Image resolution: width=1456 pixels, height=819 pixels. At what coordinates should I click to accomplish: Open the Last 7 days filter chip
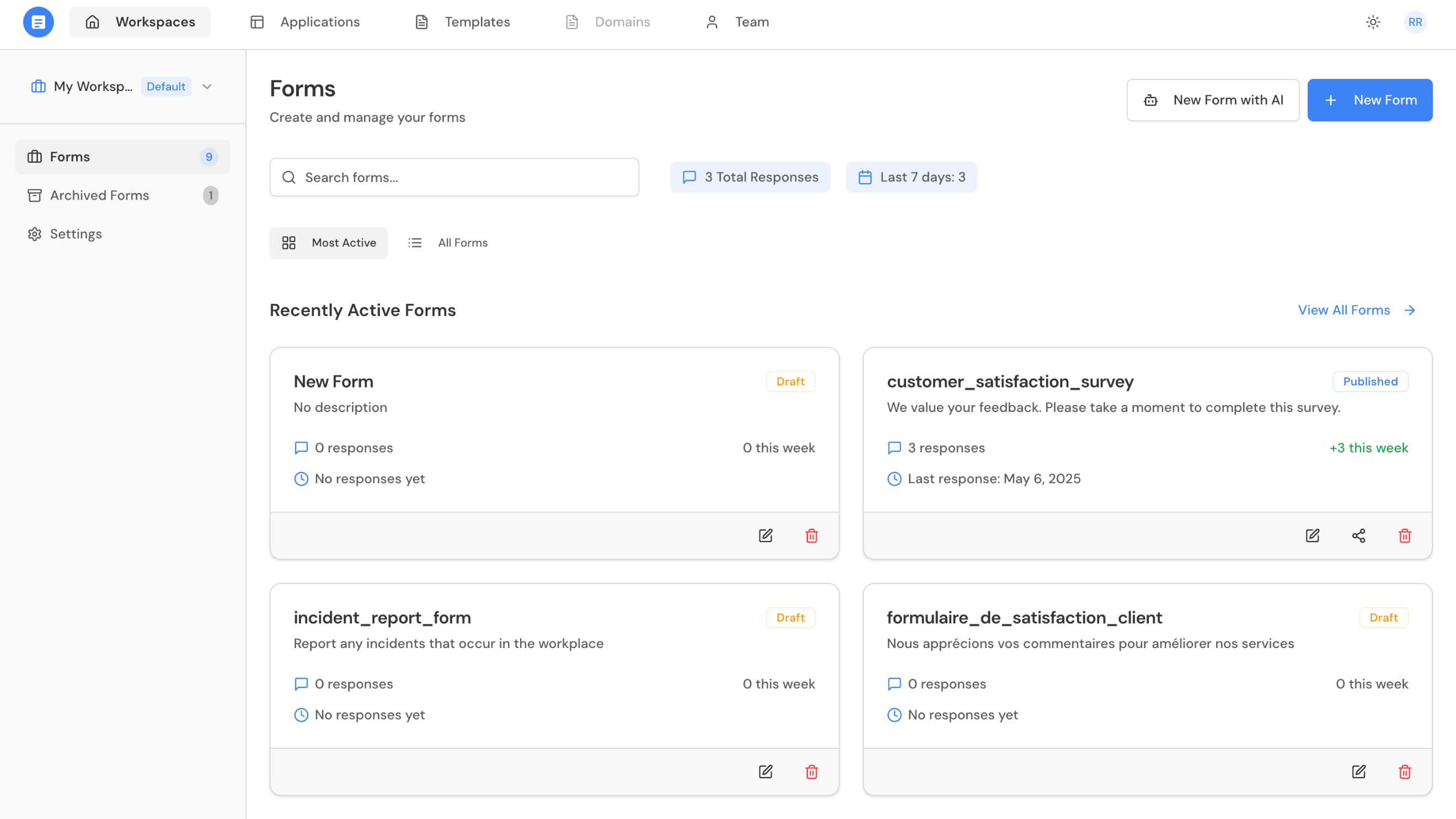pos(911,178)
